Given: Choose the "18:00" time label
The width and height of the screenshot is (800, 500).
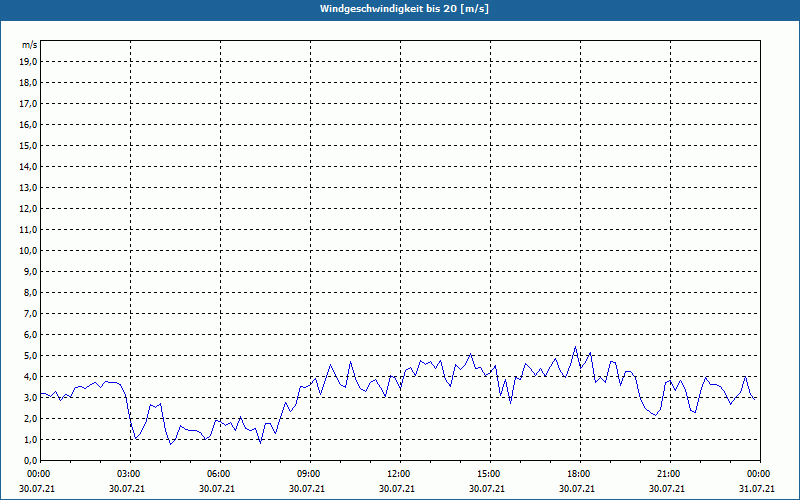Looking at the screenshot, I should click(x=577, y=474).
